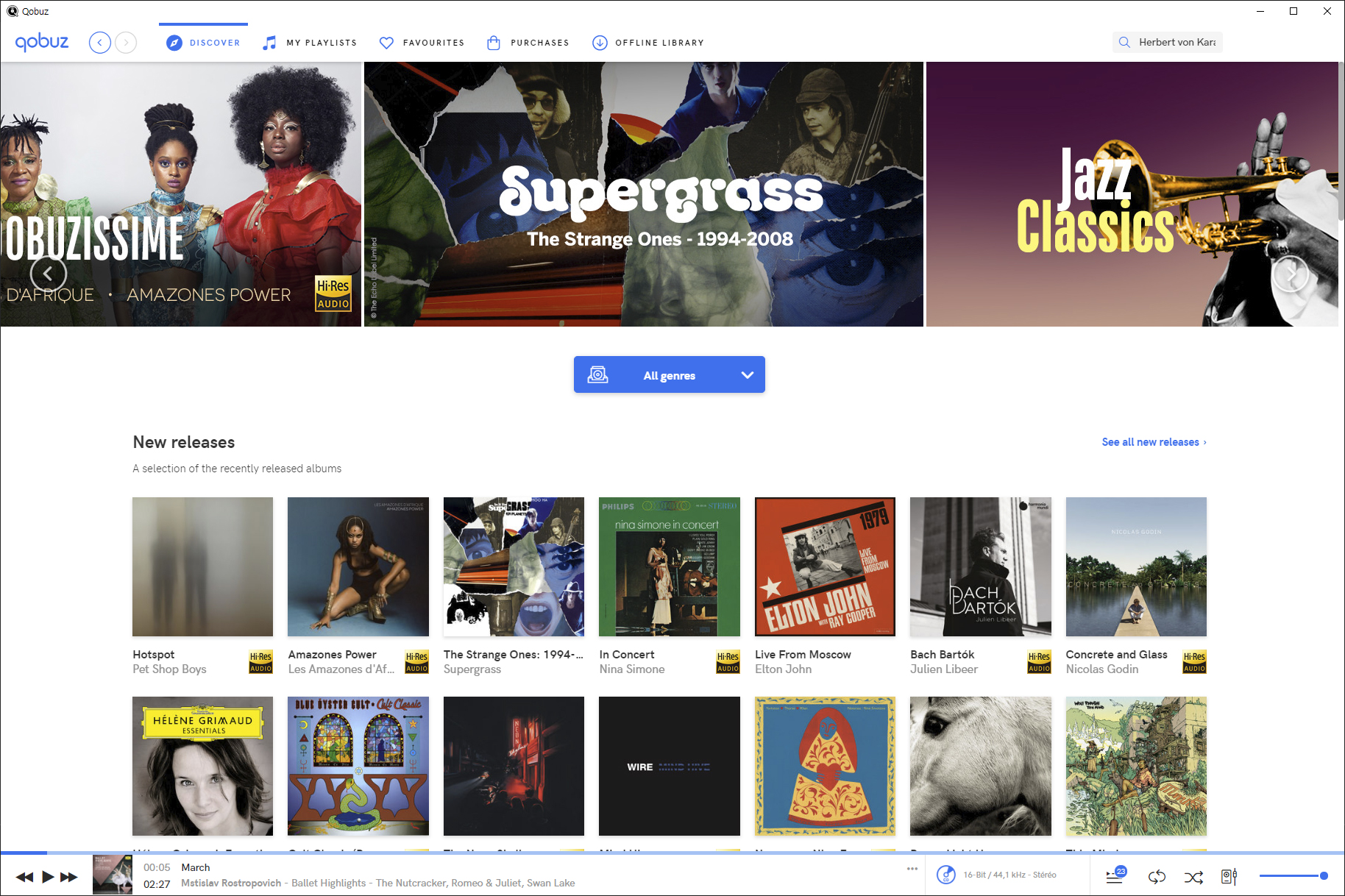
Task: Adjust the volume slider
Action: coord(1293,875)
